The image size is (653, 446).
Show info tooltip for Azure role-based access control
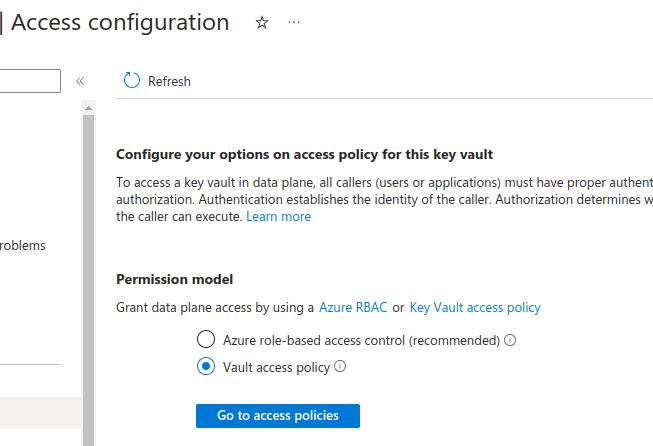coord(510,340)
